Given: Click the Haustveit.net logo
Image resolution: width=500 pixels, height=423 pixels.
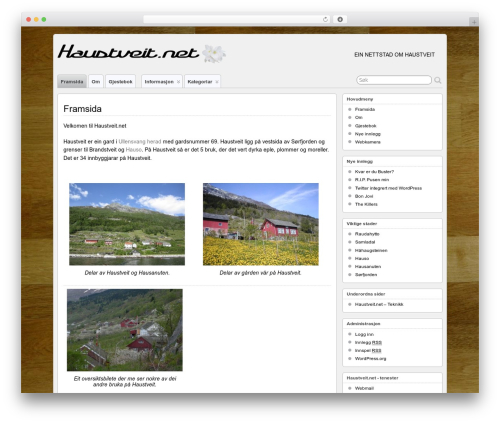Looking at the screenshot, I should 142,53.
